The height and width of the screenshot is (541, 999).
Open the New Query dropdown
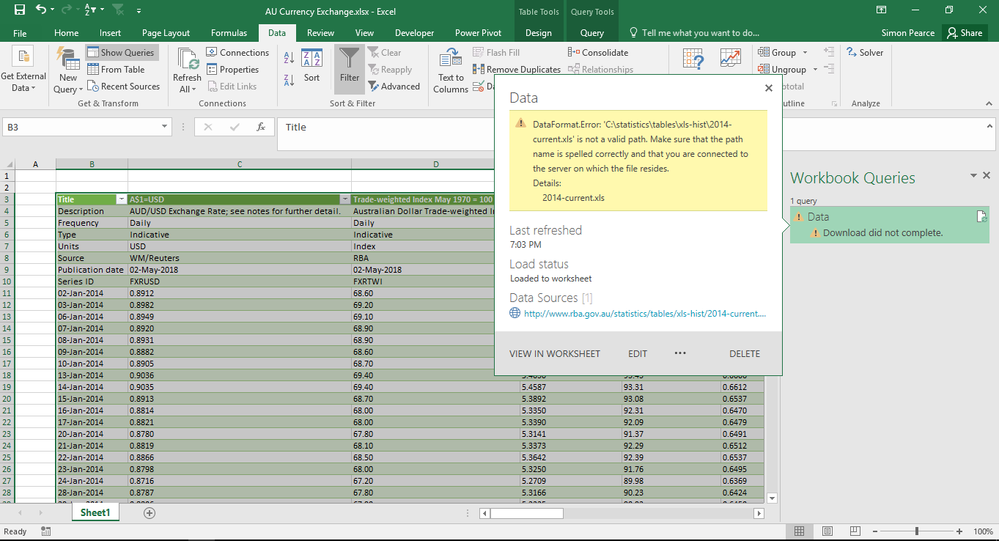pos(68,70)
